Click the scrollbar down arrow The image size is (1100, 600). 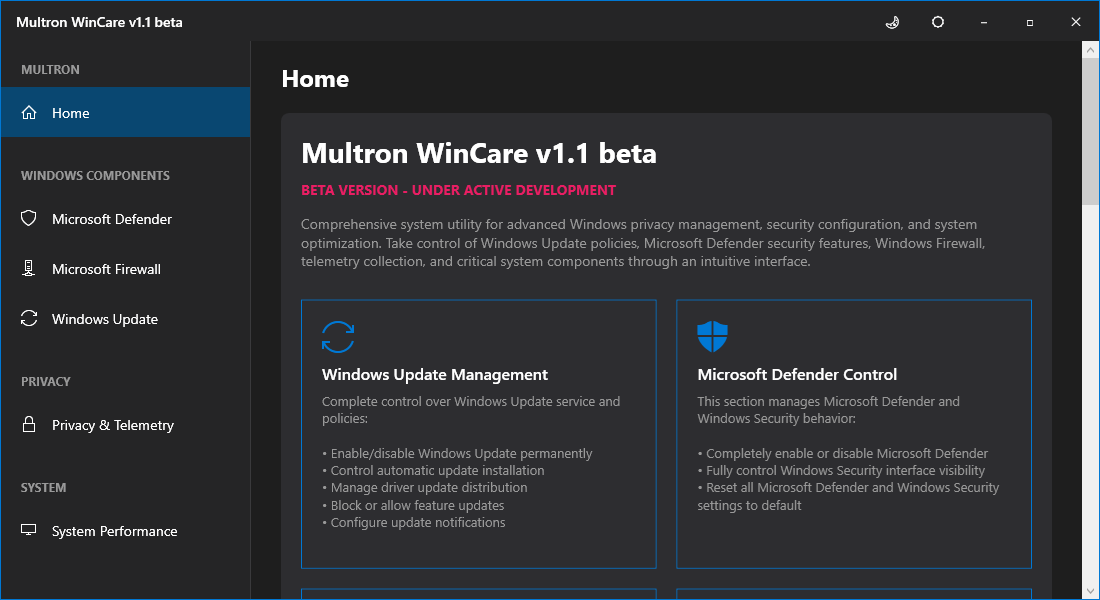(x=1090, y=591)
